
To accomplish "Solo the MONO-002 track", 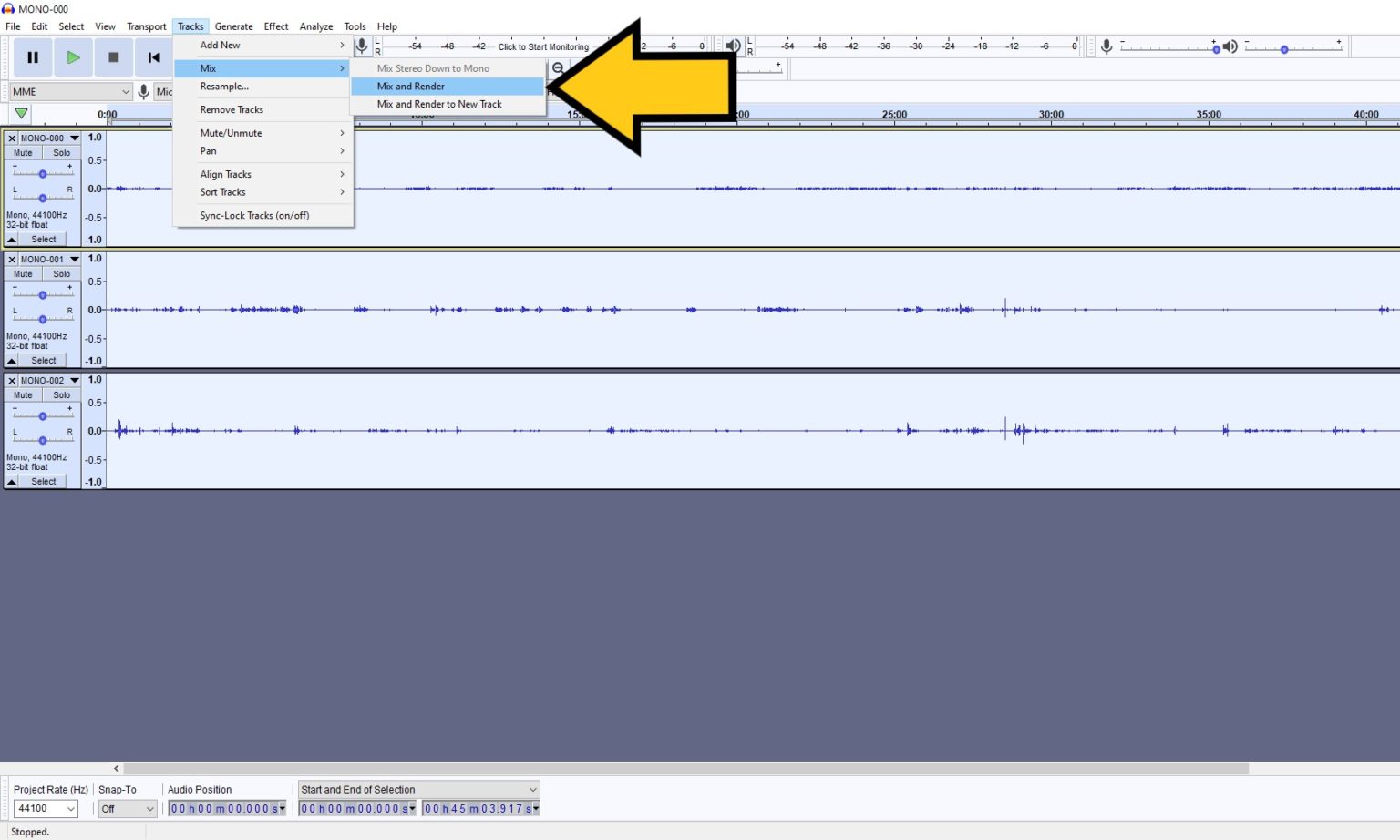I will point(60,394).
